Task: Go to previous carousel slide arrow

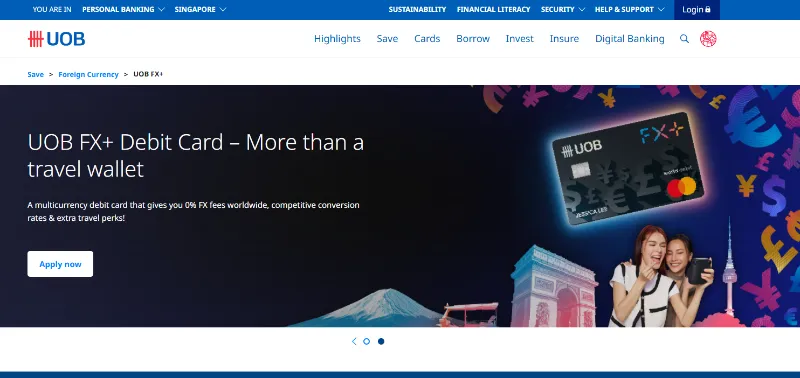Action: coord(354,341)
